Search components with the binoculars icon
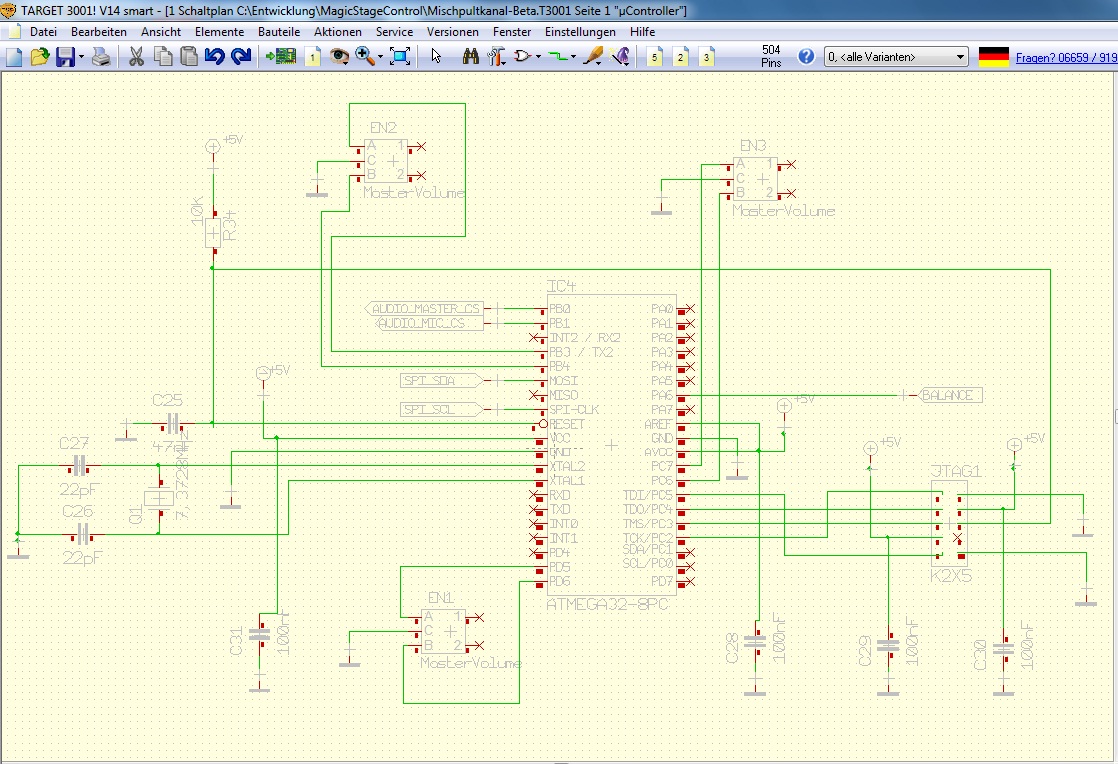 point(471,57)
